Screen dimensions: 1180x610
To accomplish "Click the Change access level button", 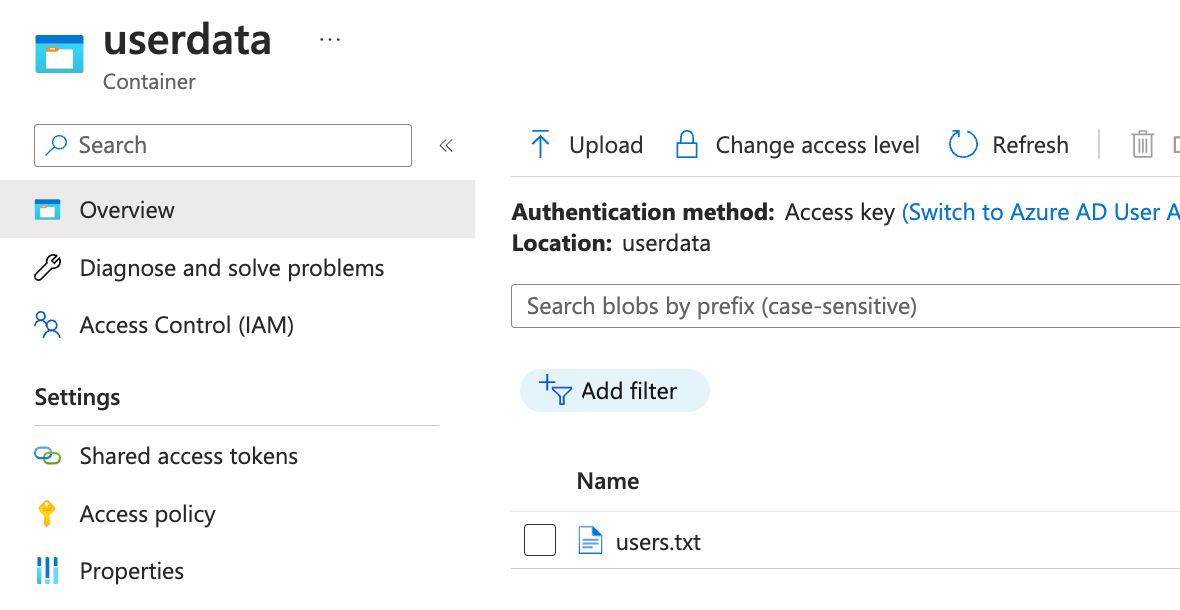I will pos(798,145).
